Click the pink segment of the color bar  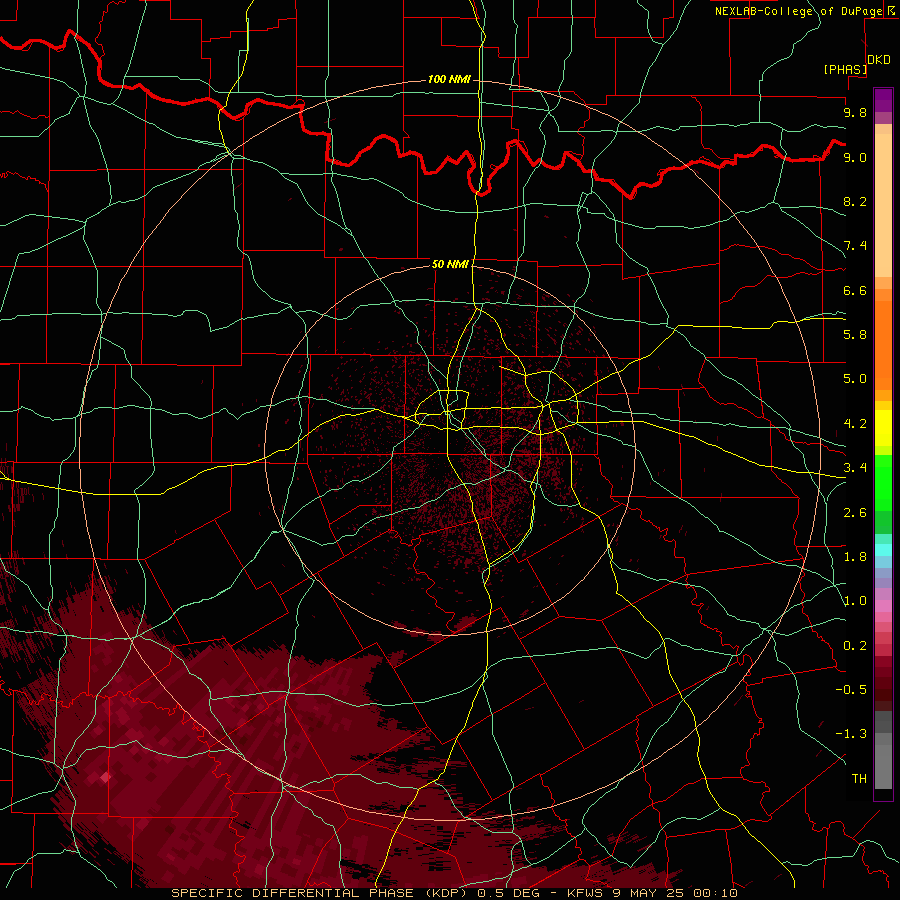(x=883, y=606)
